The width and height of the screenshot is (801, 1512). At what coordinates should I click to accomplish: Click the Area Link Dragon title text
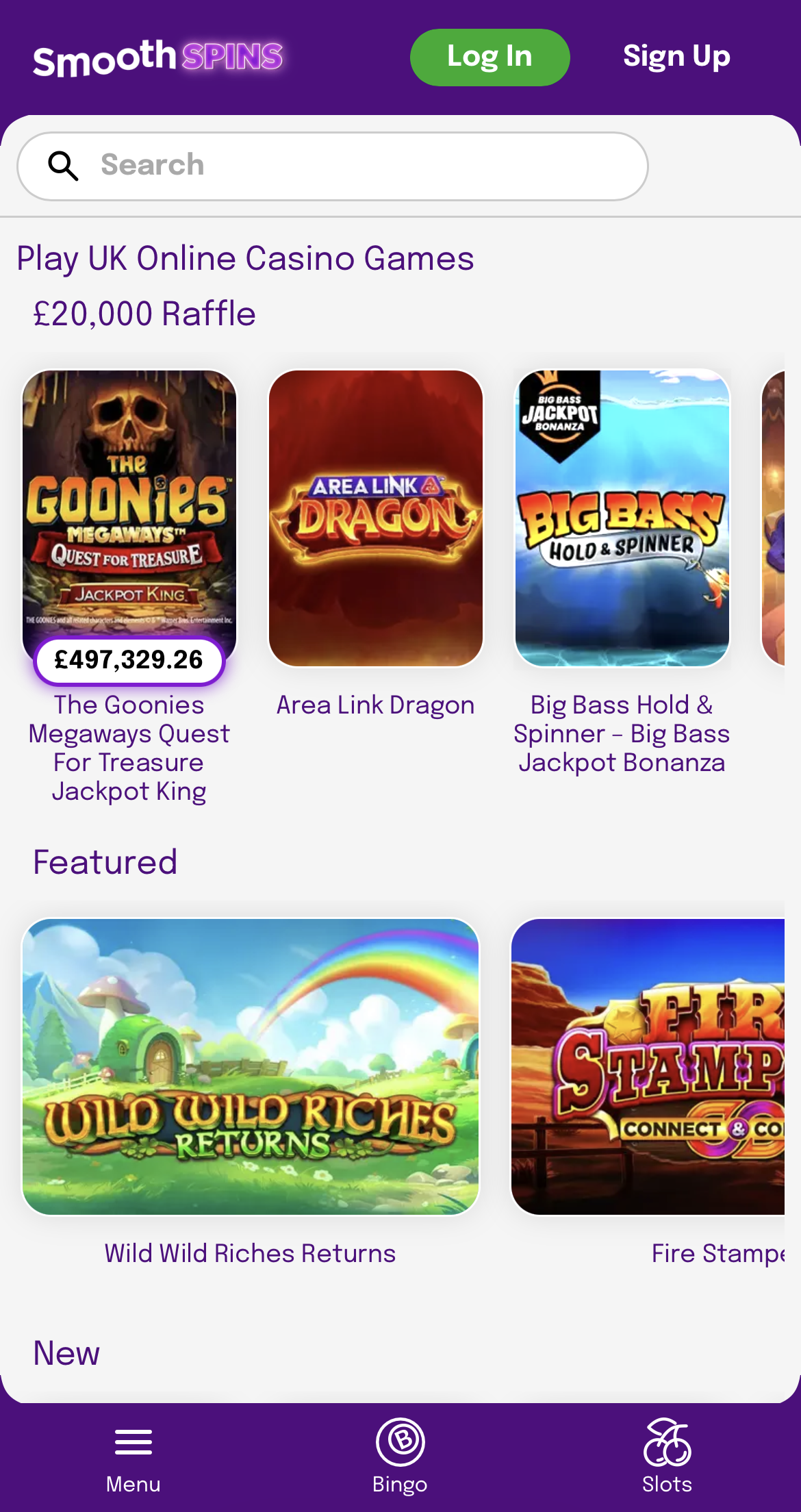pos(376,705)
